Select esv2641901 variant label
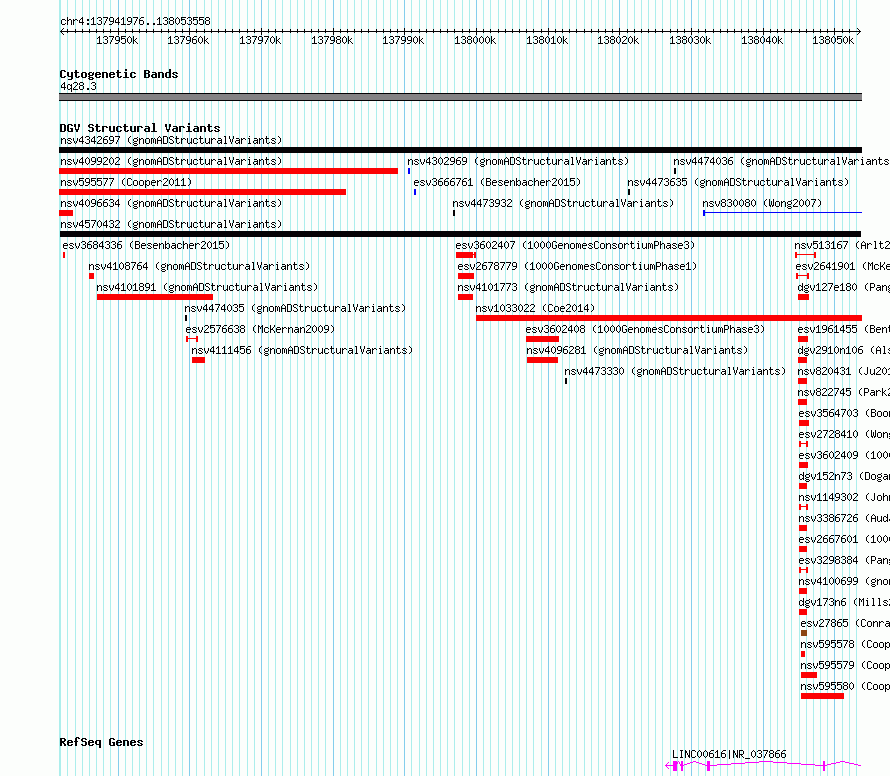 (x=842, y=266)
